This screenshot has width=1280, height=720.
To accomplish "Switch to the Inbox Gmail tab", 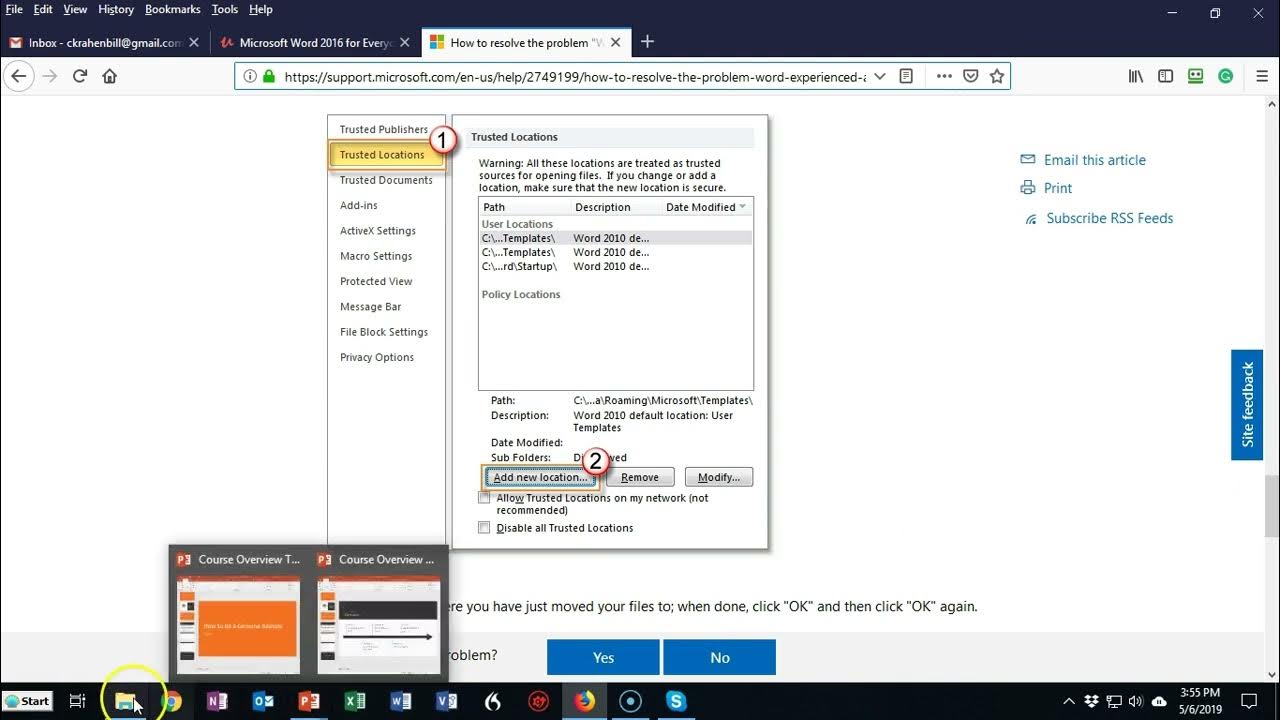I will 104,43.
